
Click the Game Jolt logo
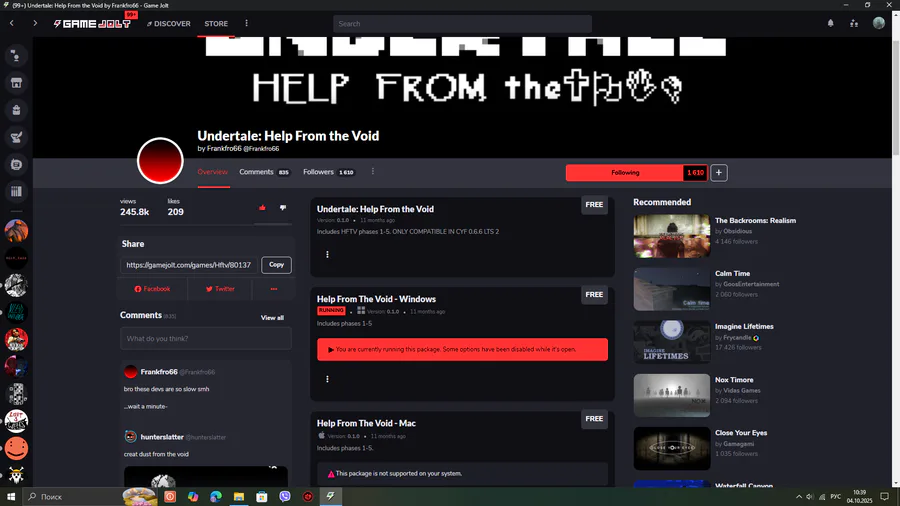pos(92,24)
